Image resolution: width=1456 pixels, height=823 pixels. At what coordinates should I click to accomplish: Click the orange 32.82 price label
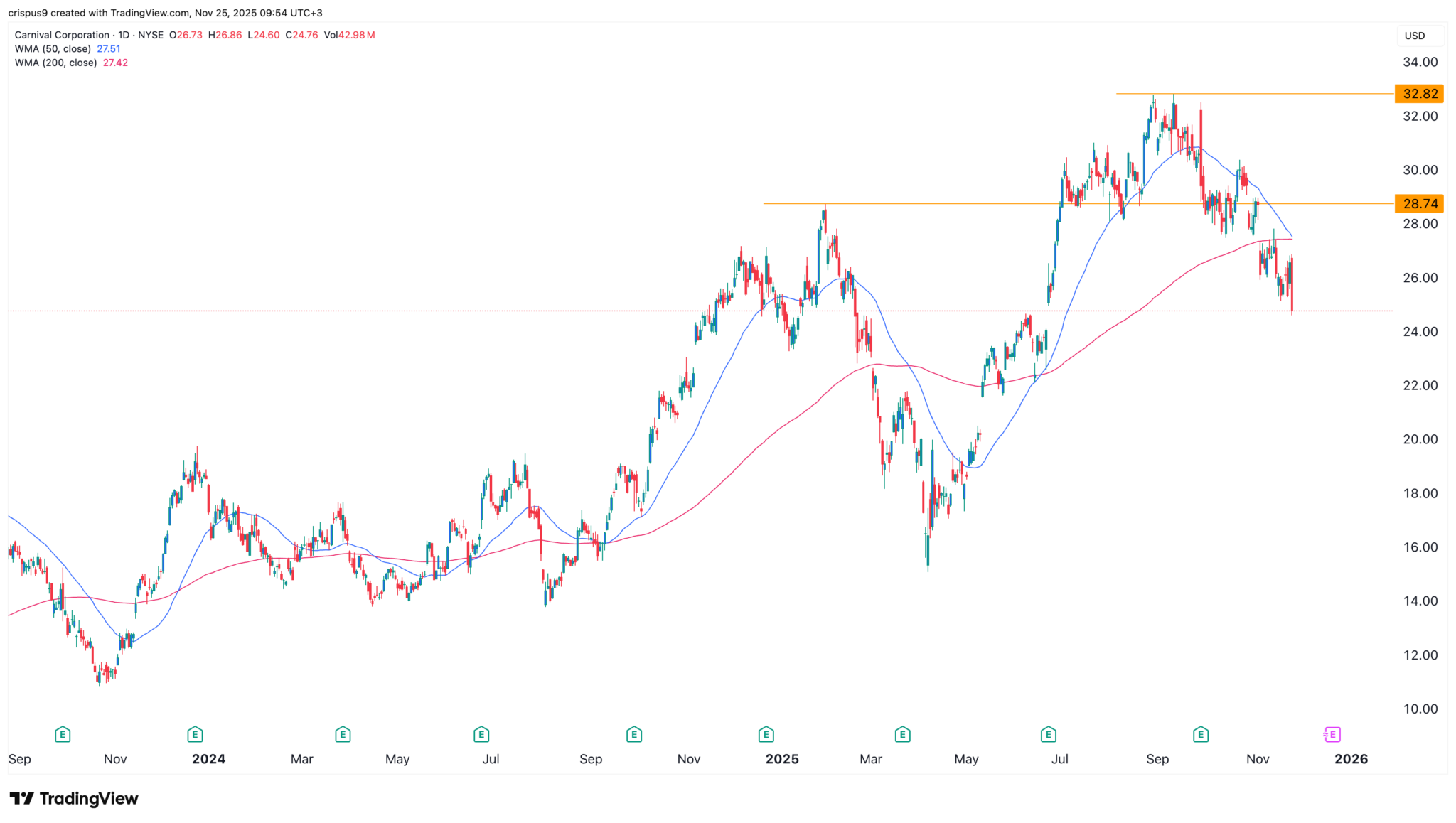tap(1419, 94)
